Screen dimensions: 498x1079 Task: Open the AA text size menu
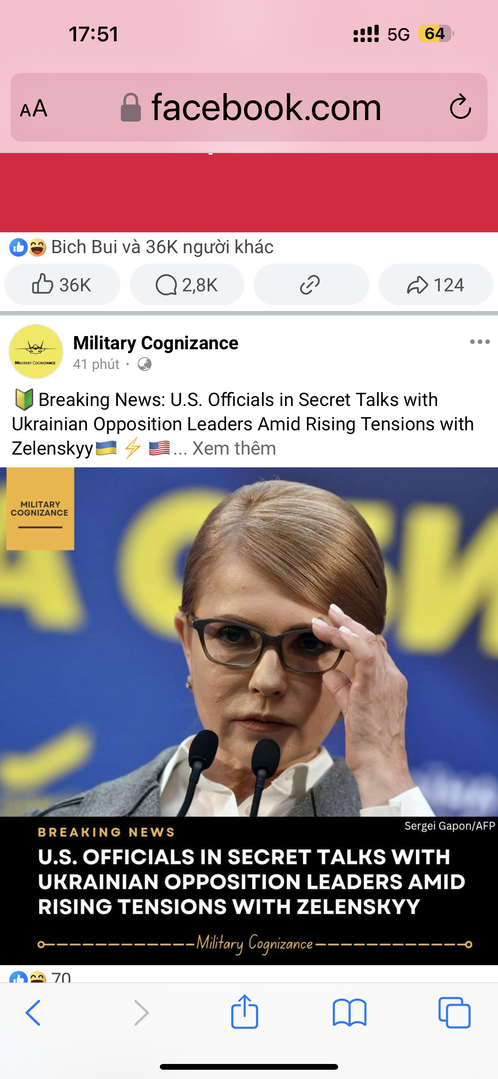(x=33, y=109)
